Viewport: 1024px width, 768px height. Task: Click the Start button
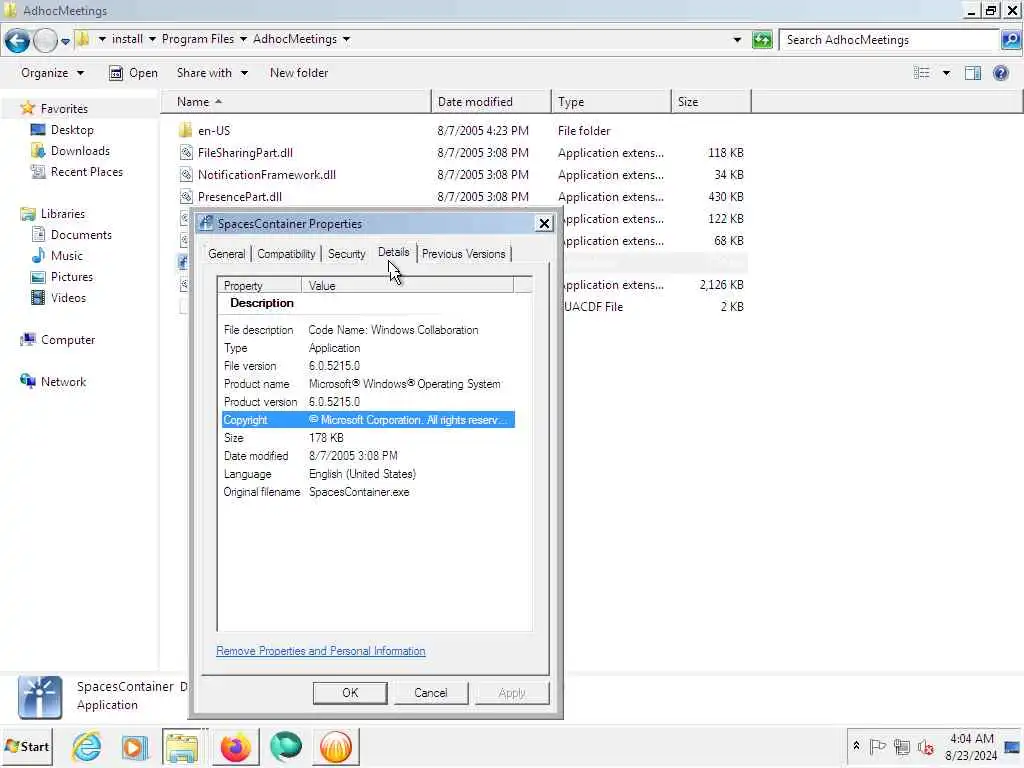27,746
